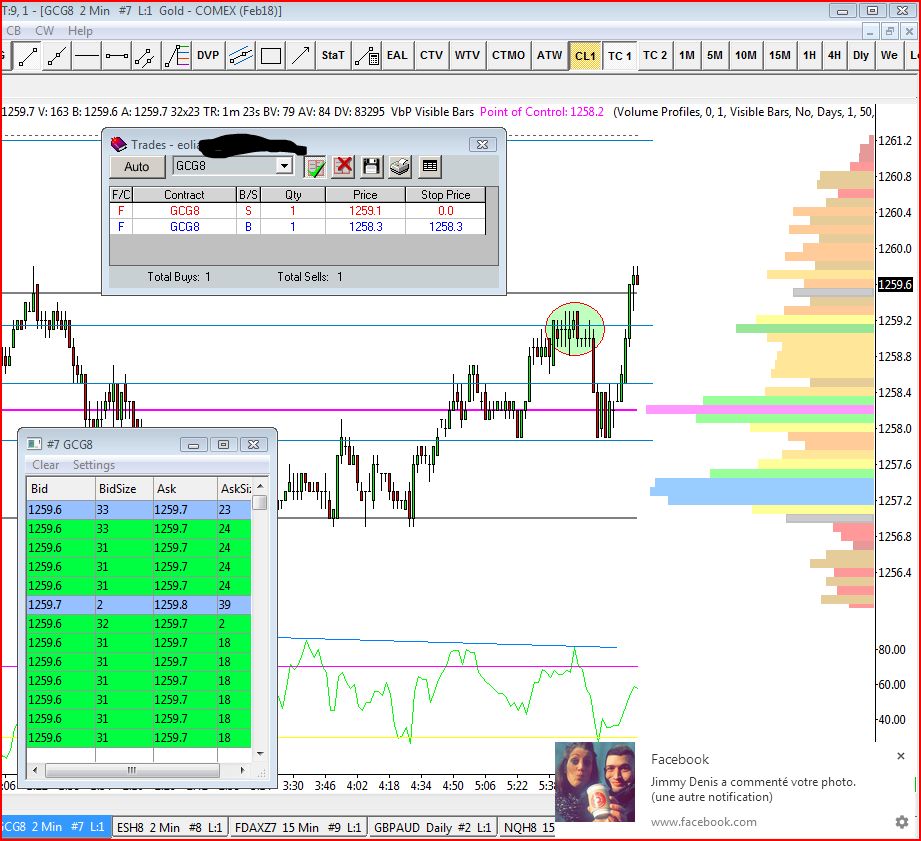Select the CL1 configuration button
This screenshot has height=841, width=921.
pos(586,56)
